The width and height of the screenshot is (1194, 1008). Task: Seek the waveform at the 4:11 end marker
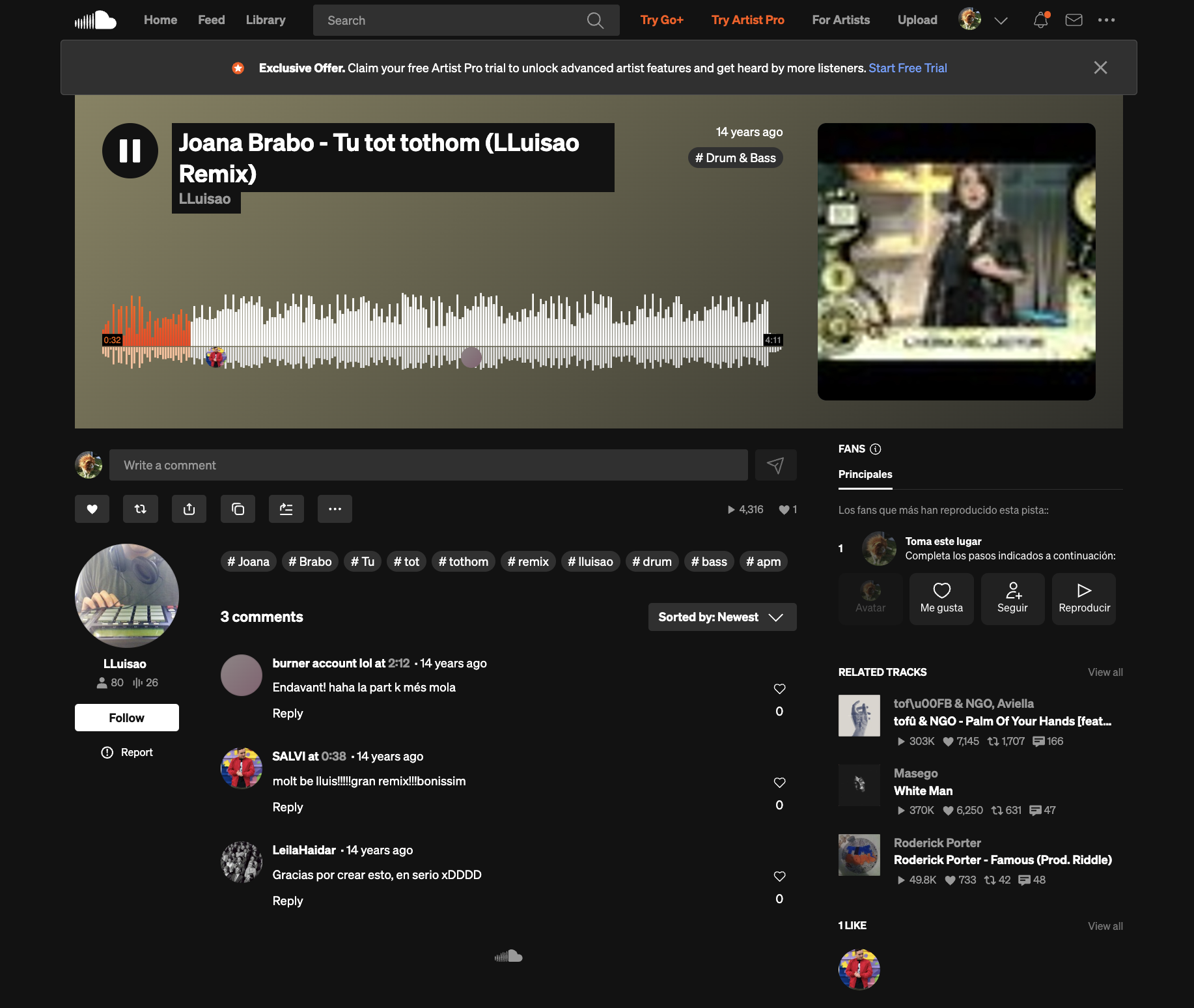click(x=773, y=340)
